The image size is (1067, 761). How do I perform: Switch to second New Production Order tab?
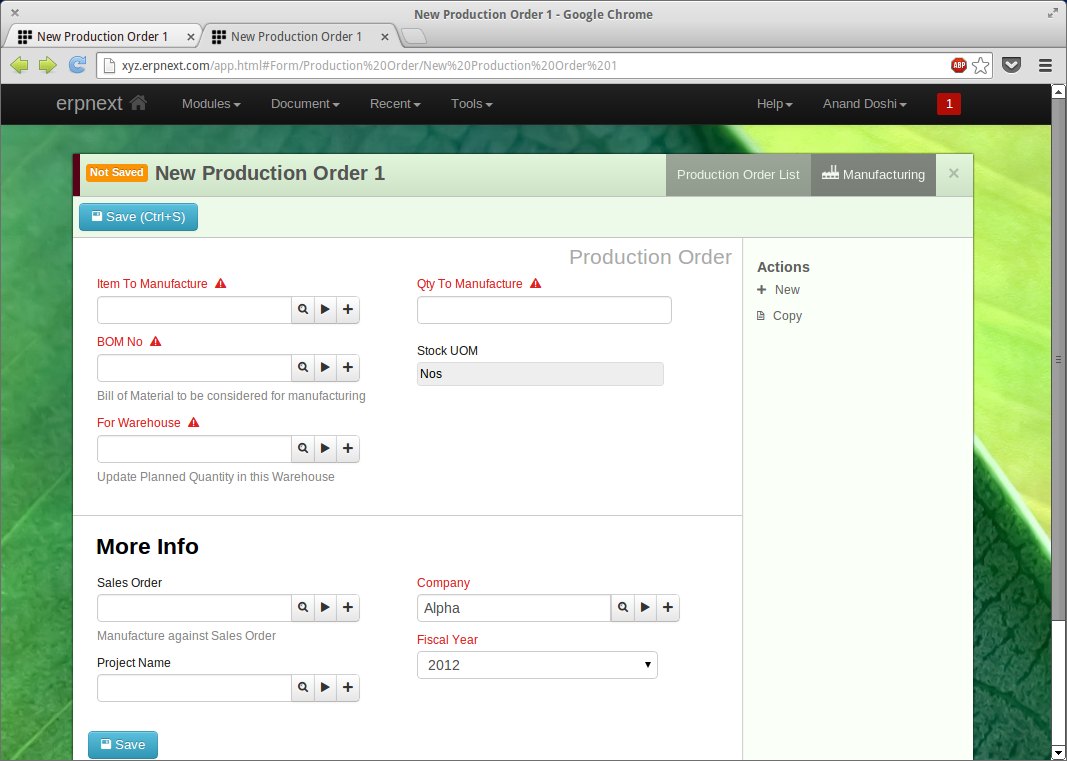pyautogui.click(x=297, y=37)
